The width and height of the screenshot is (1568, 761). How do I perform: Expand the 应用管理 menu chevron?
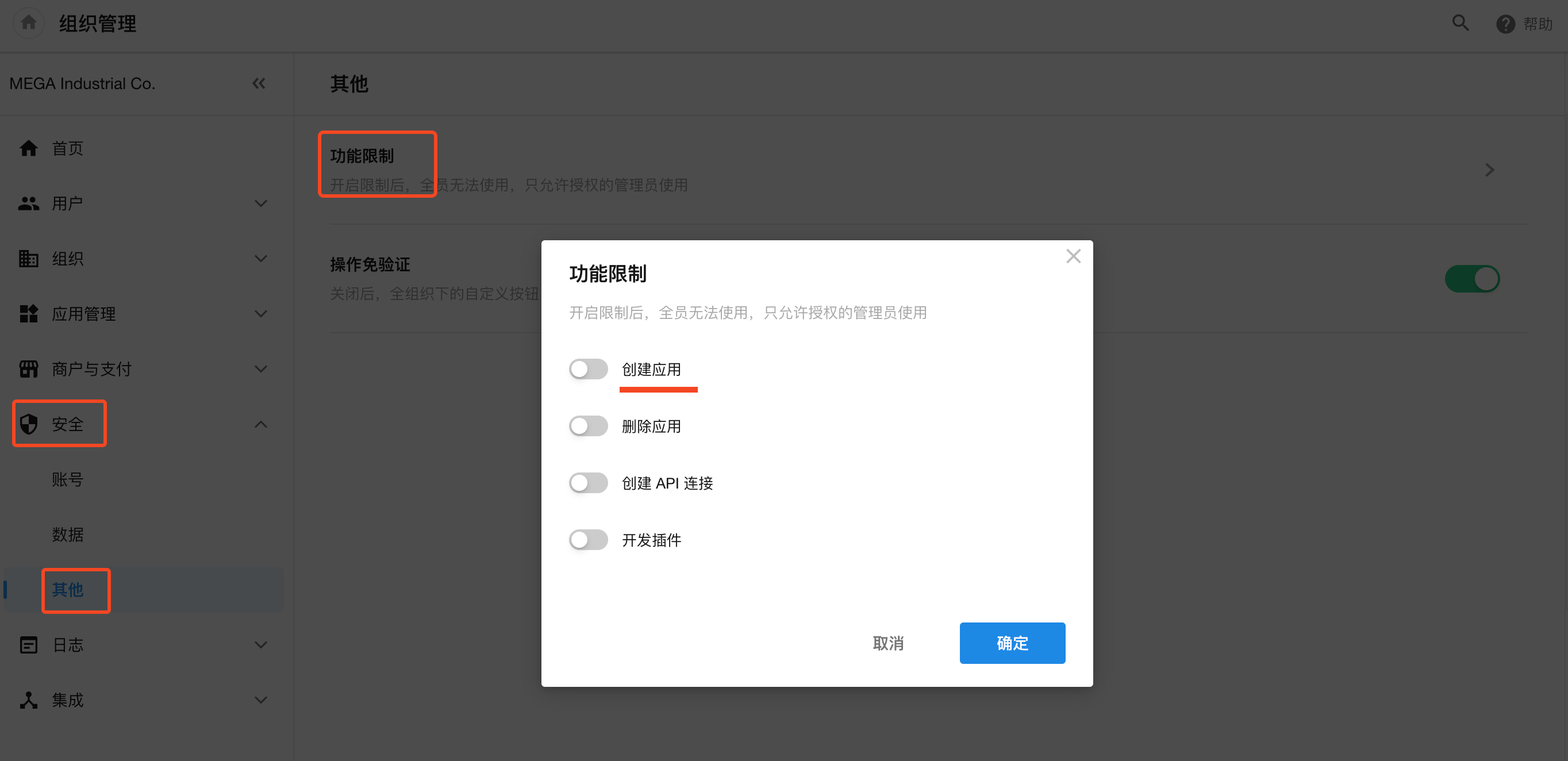[x=260, y=313]
